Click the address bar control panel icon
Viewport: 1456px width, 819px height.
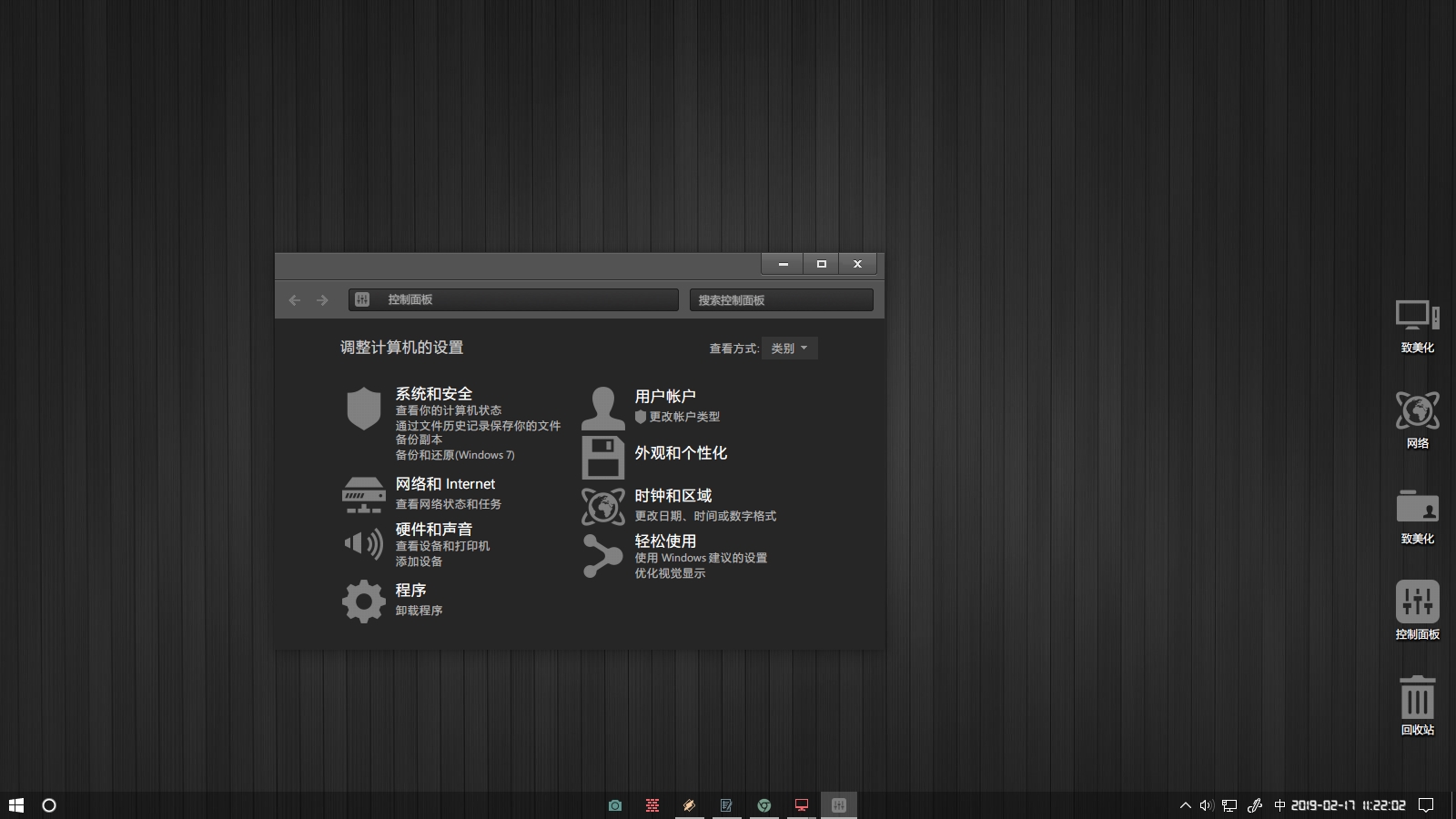click(x=362, y=299)
